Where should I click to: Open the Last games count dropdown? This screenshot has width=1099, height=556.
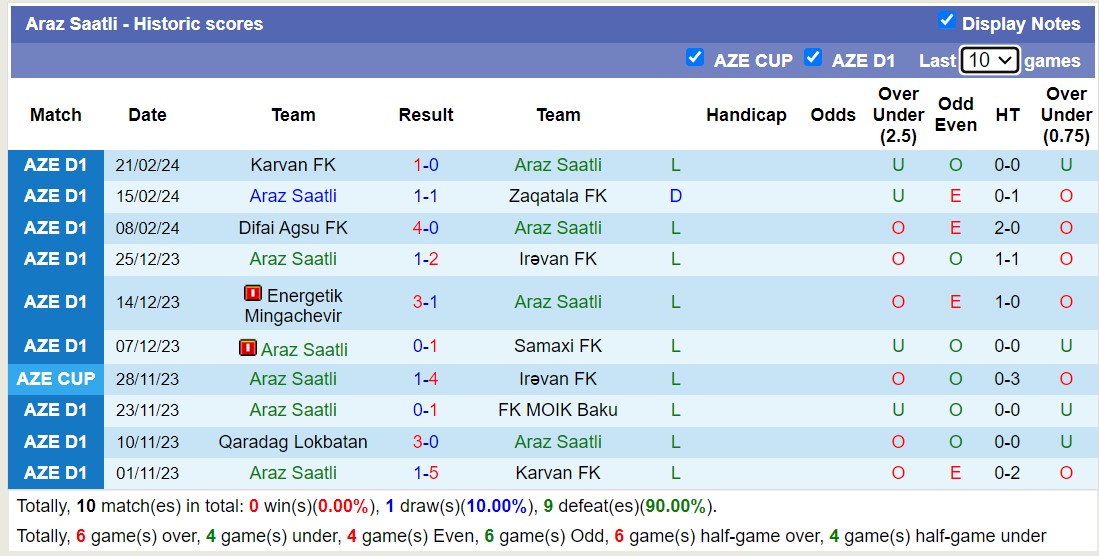coord(988,60)
